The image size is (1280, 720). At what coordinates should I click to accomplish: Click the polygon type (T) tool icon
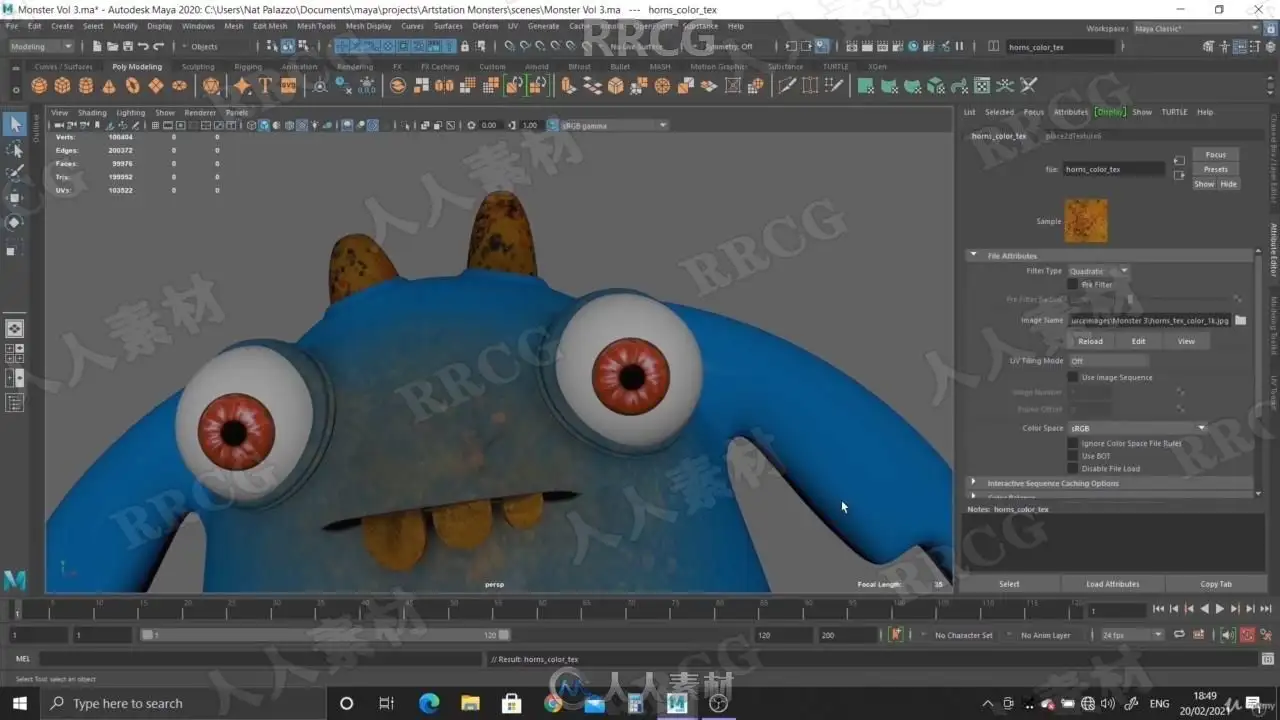click(x=265, y=86)
